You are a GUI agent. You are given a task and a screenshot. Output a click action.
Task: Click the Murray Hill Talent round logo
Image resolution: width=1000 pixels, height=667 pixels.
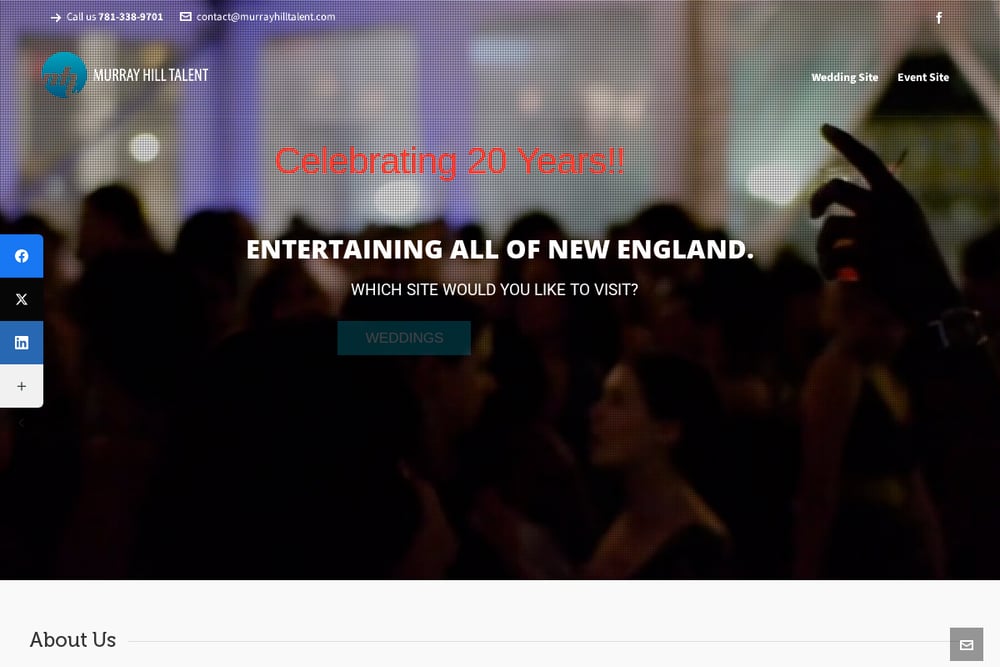(64, 75)
